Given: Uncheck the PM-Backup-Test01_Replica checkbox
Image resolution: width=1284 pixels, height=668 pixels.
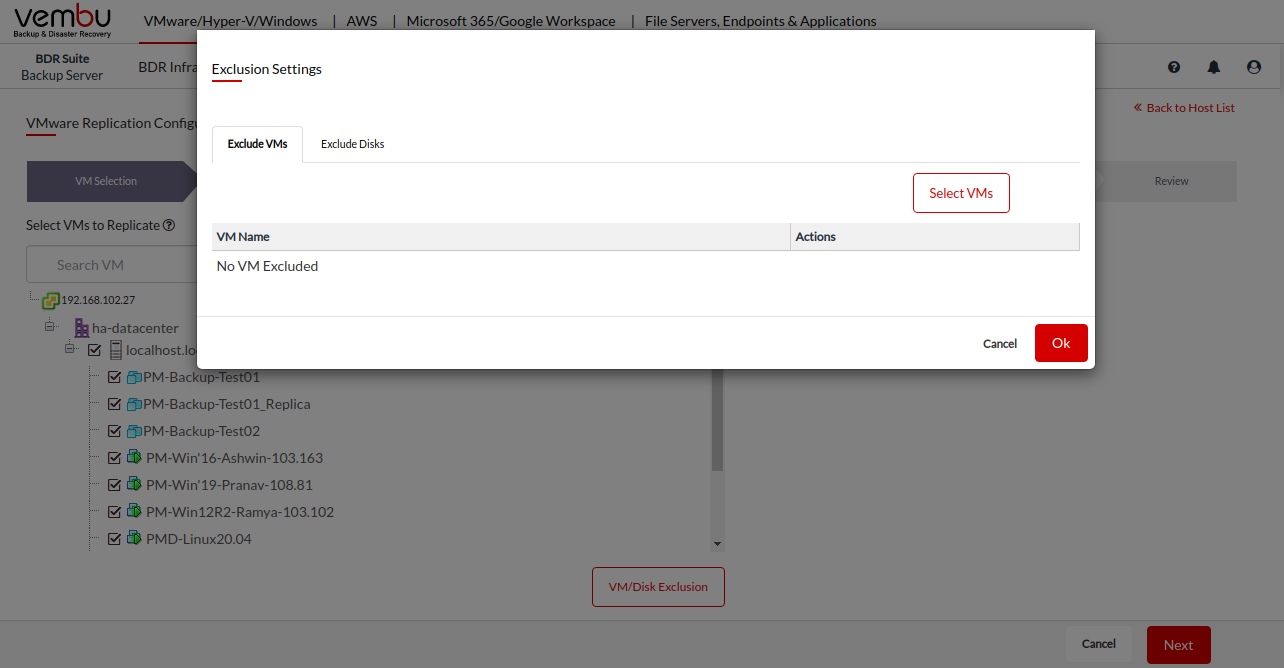Looking at the screenshot, I should pyautogui.click(x=114, y=405).
